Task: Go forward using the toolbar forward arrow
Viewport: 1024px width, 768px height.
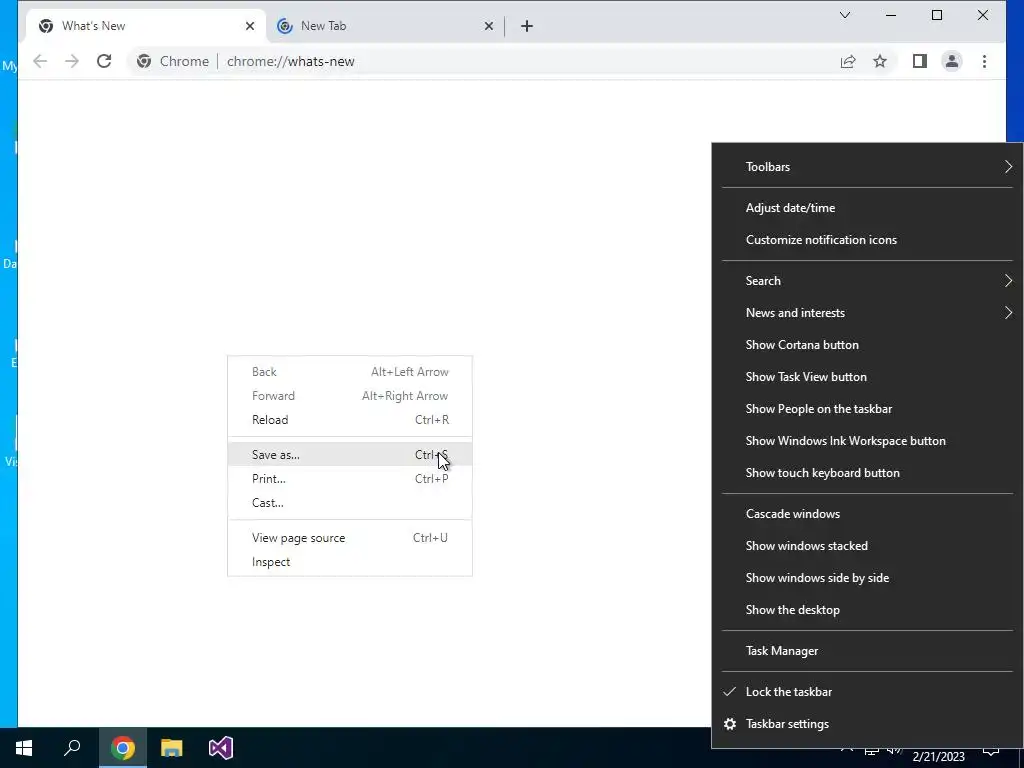Action: tap(72, 61)
